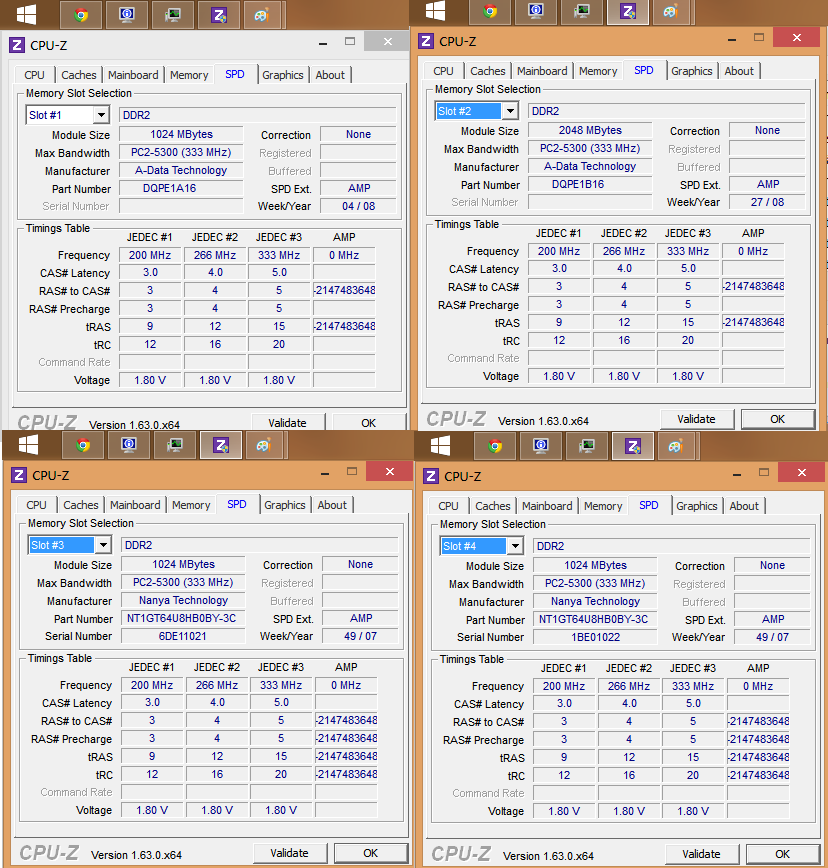Click the CPU-Z taskbar icon above the Slot #3 window
This screenshot has width=828, height=868.
221,445
